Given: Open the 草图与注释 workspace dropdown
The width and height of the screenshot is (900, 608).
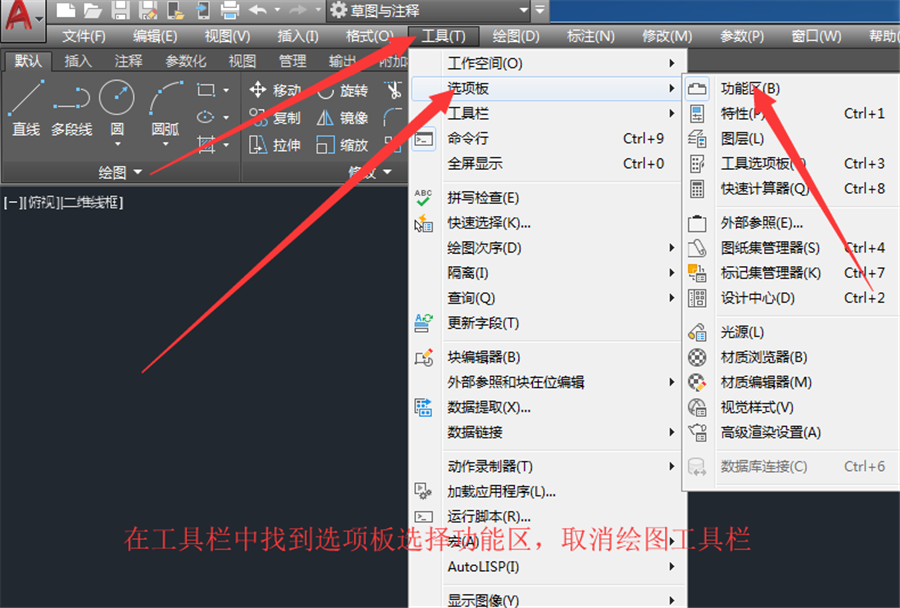Looking at the screenshot, I should click(429, 10).
